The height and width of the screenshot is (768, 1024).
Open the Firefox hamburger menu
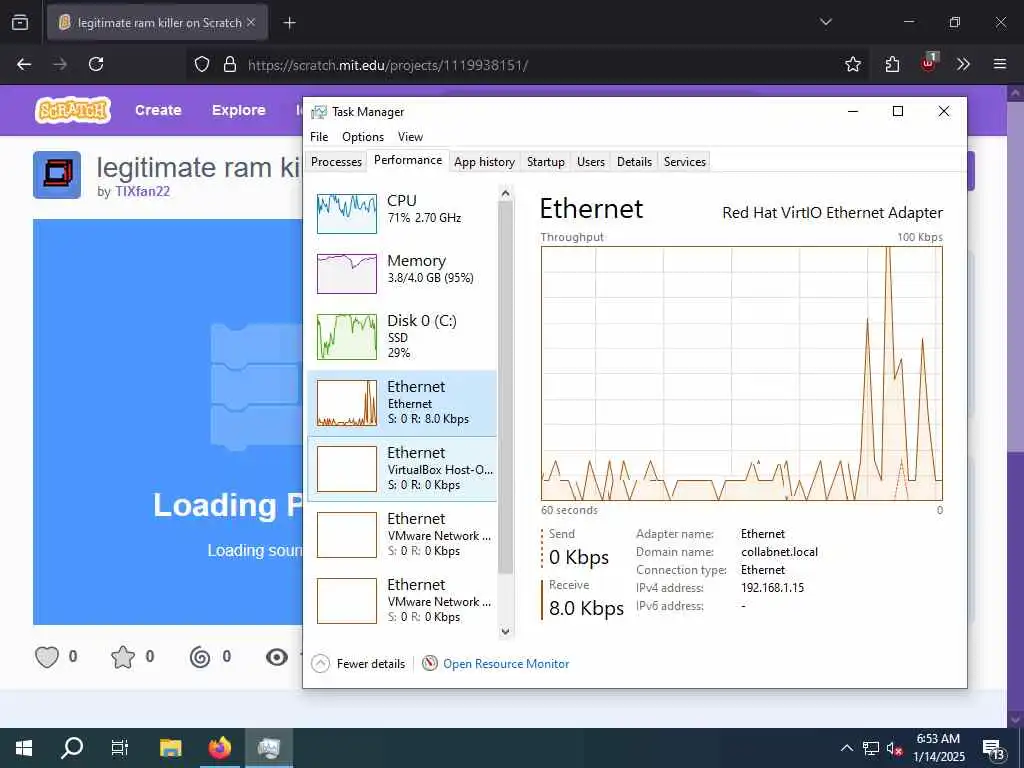point(1000,64)
